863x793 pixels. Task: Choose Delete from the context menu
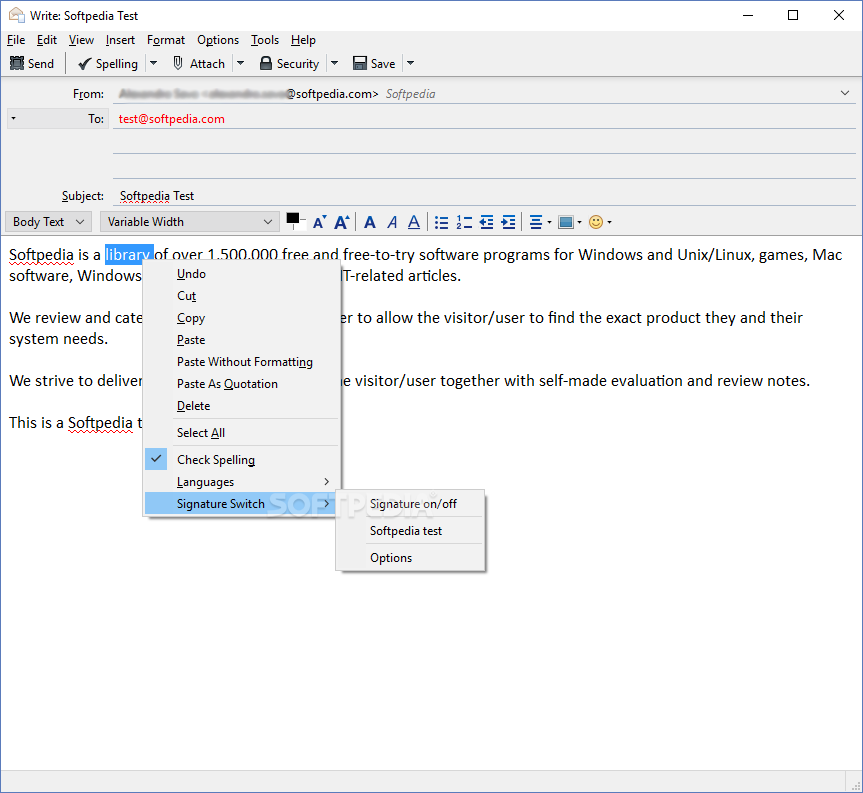pyautogui.click(x=242, y=406)
